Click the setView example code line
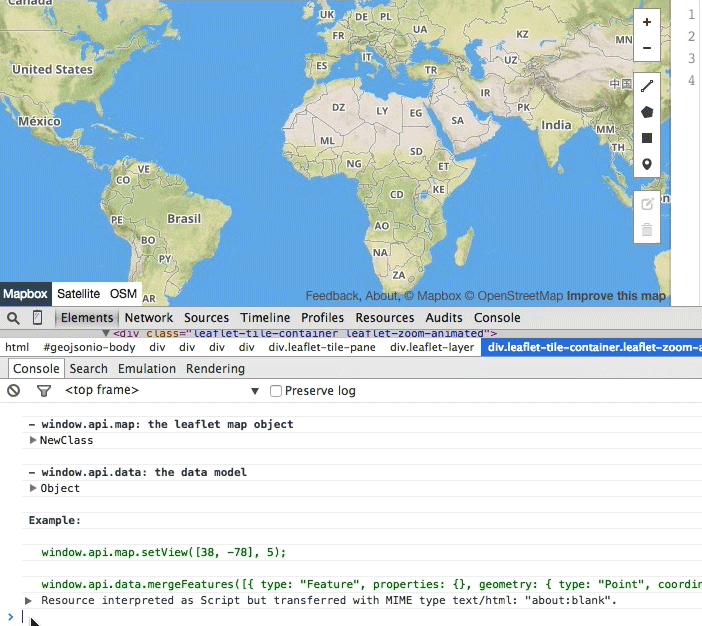The image size is (702, 626). click(163, 552)
